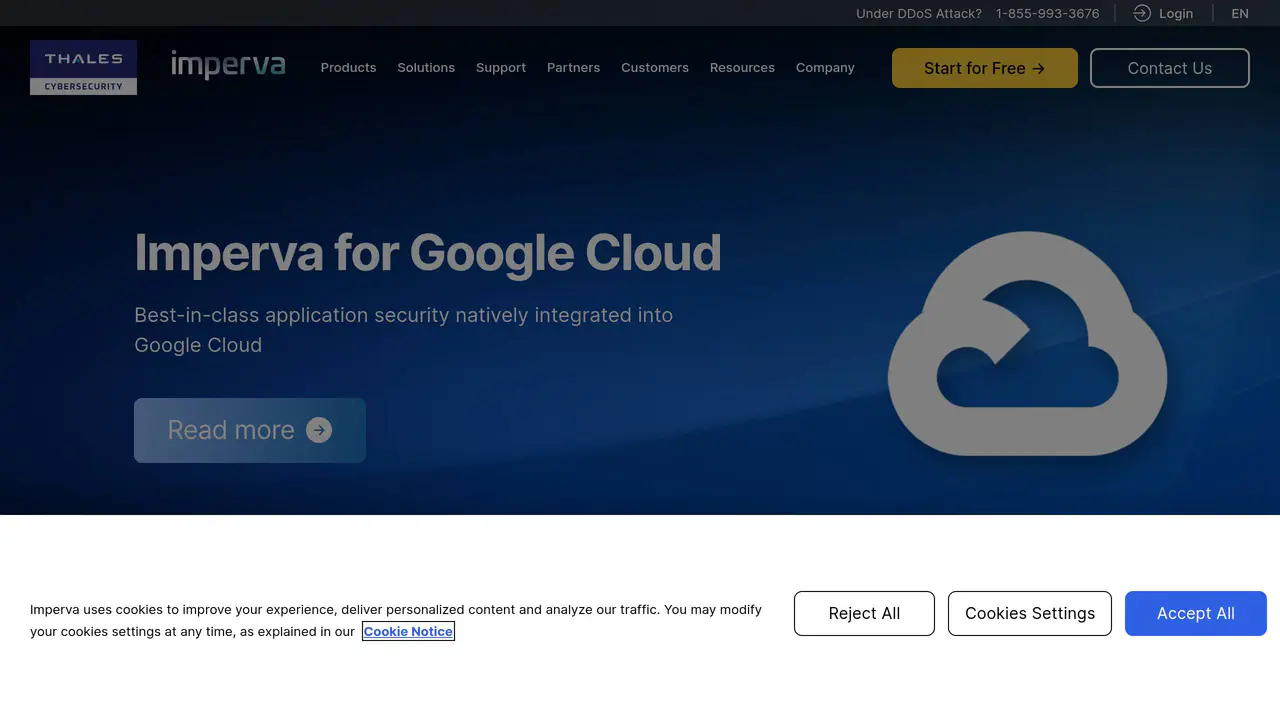Open the Company menu
The image size is (1280, 720).
[x=825, y=68]
